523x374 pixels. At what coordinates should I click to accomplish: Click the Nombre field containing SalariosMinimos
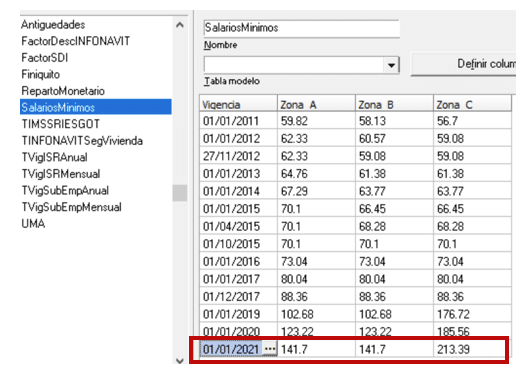point(302,28)
